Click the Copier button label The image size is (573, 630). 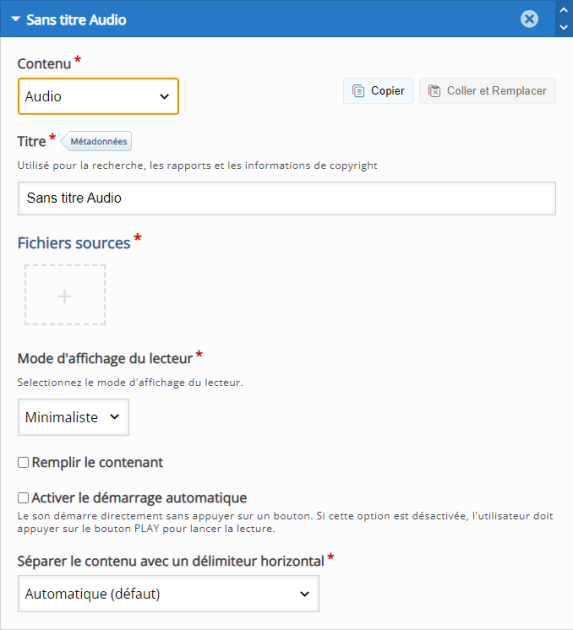[387, 91]
